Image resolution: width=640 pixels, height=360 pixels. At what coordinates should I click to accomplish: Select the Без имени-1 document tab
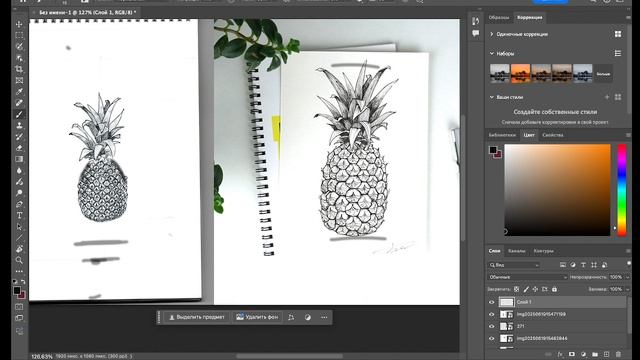87,13
